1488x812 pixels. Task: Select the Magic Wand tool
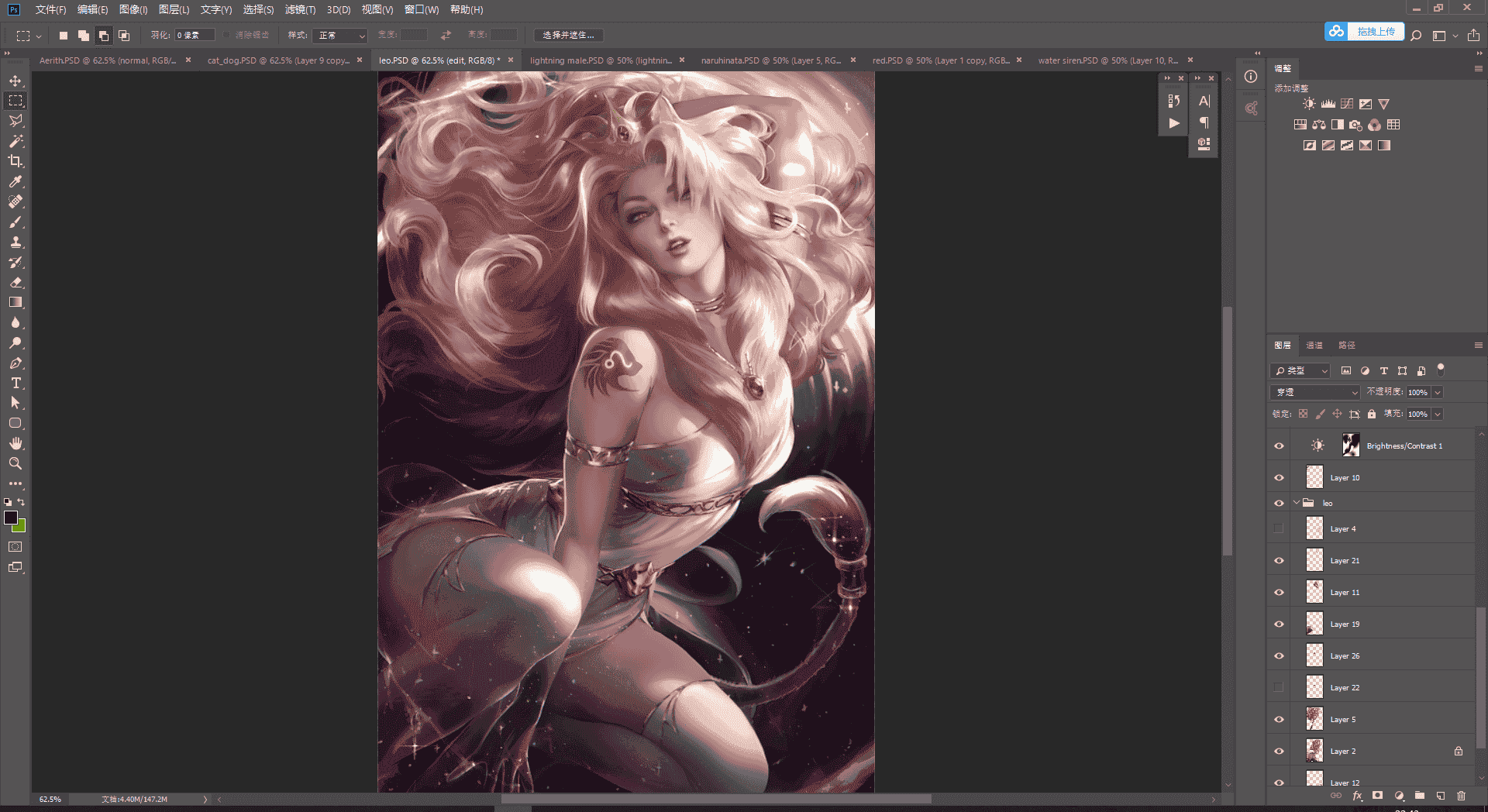point(15,141)
